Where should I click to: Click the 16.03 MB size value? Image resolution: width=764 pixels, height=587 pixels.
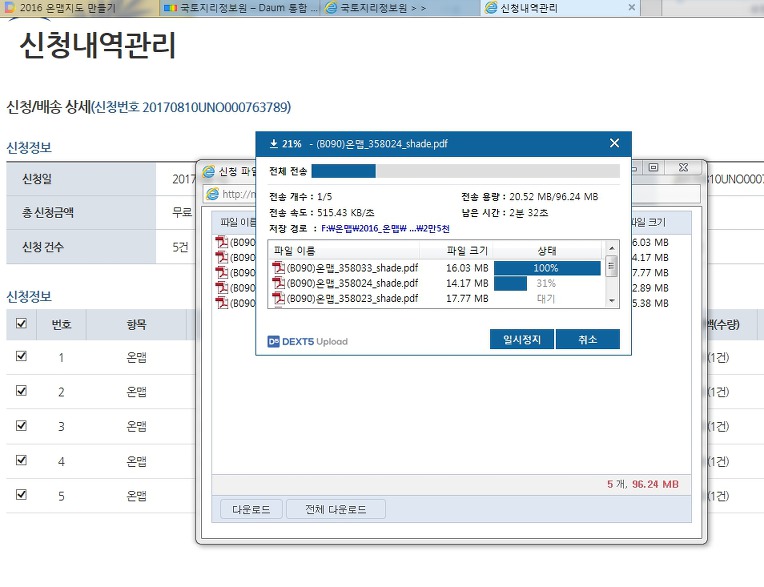[467, 268]
